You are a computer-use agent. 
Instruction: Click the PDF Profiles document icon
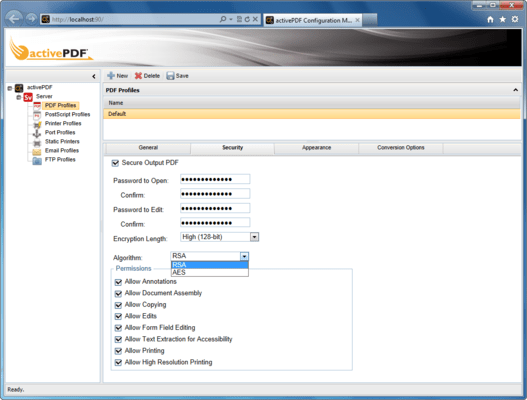pos(37,106)
